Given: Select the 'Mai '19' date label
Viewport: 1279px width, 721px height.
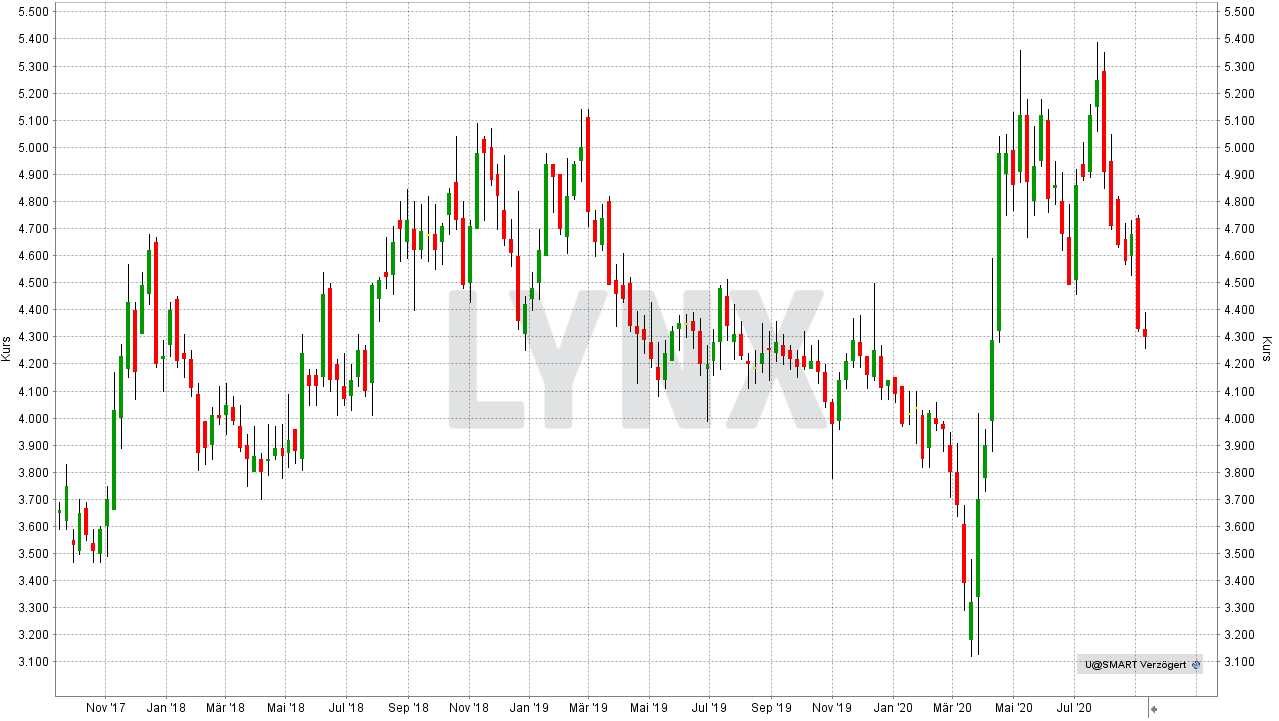Looking at the screenshot, I should point(648,708).
